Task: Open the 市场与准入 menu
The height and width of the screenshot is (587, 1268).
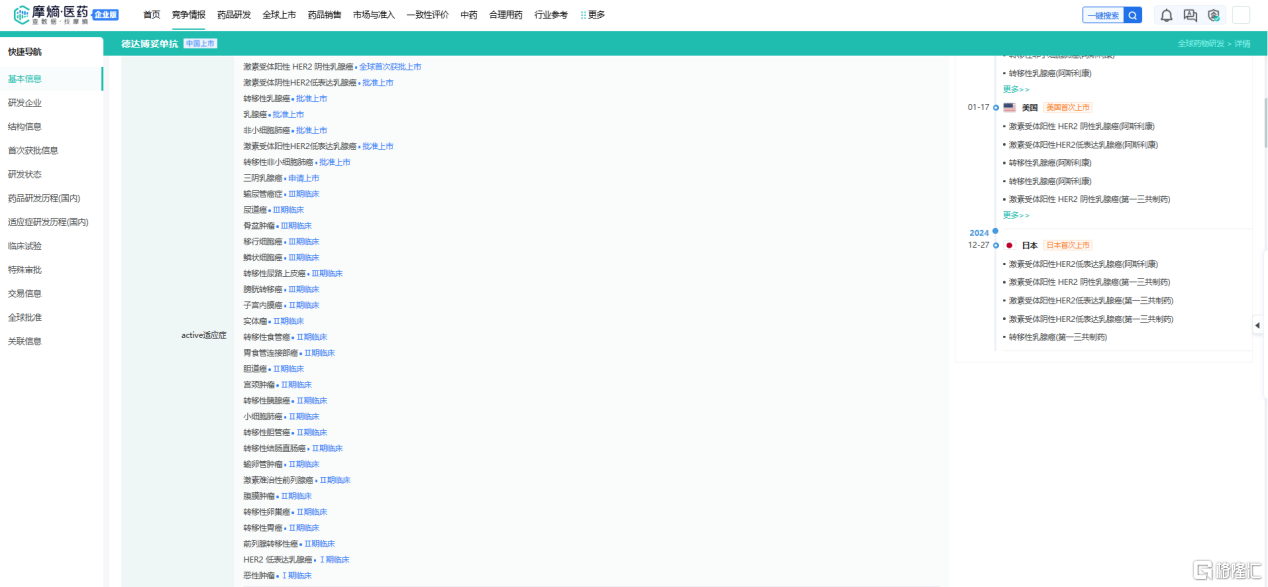Action: coord(374,15)
